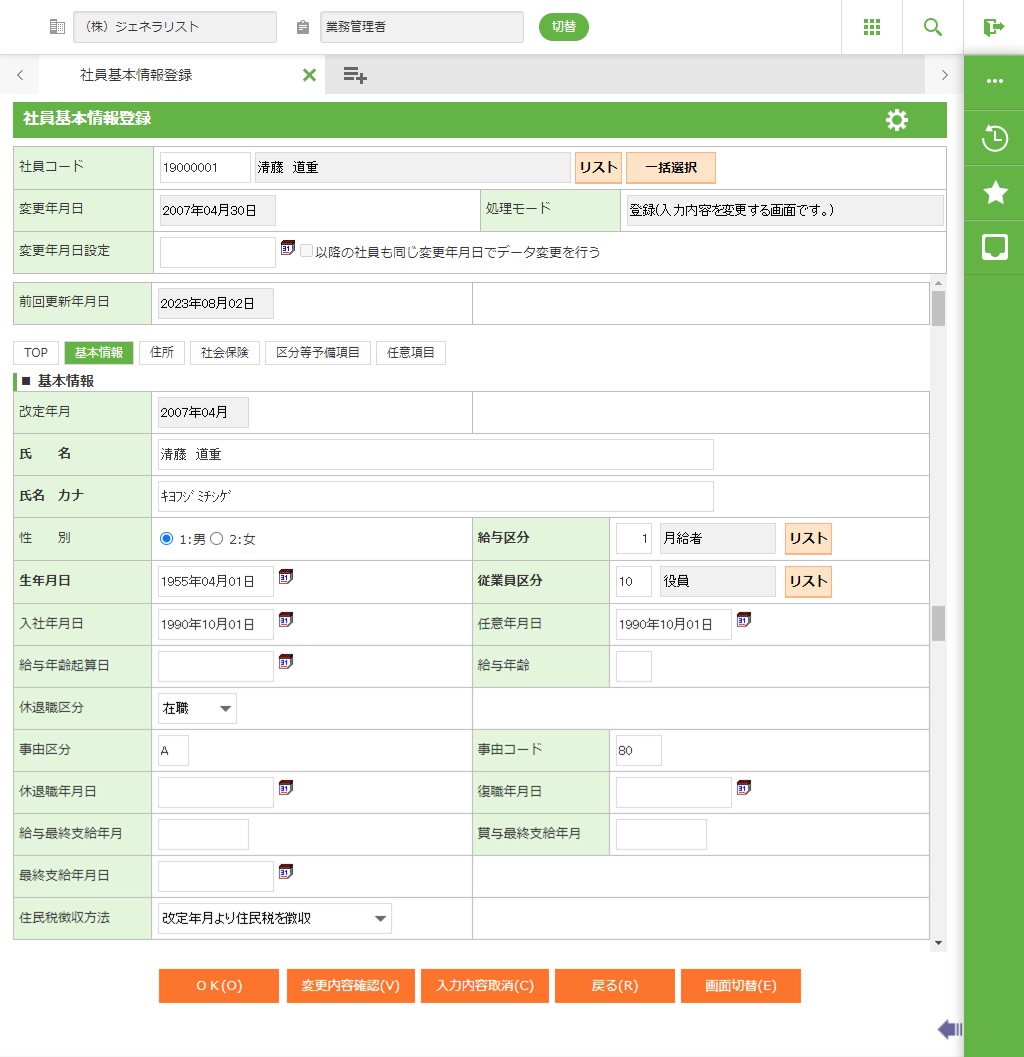Select the 1:男 radio button
This screenshot has height=1057, width=1024.
coord(167,539)
